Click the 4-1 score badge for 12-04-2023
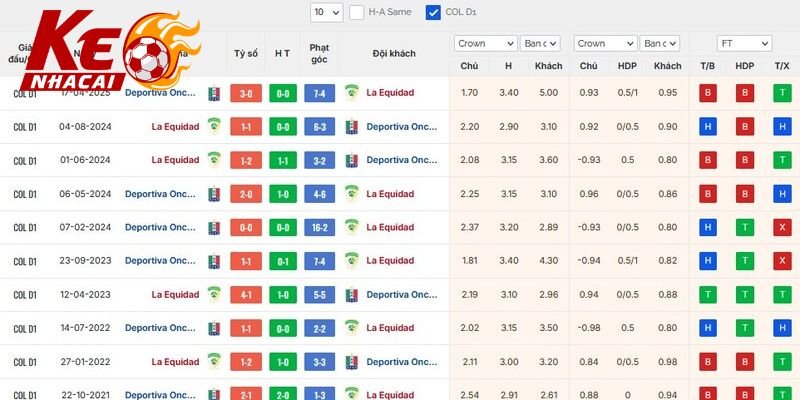This screenshot has height=400, width=800. (245, 295)
